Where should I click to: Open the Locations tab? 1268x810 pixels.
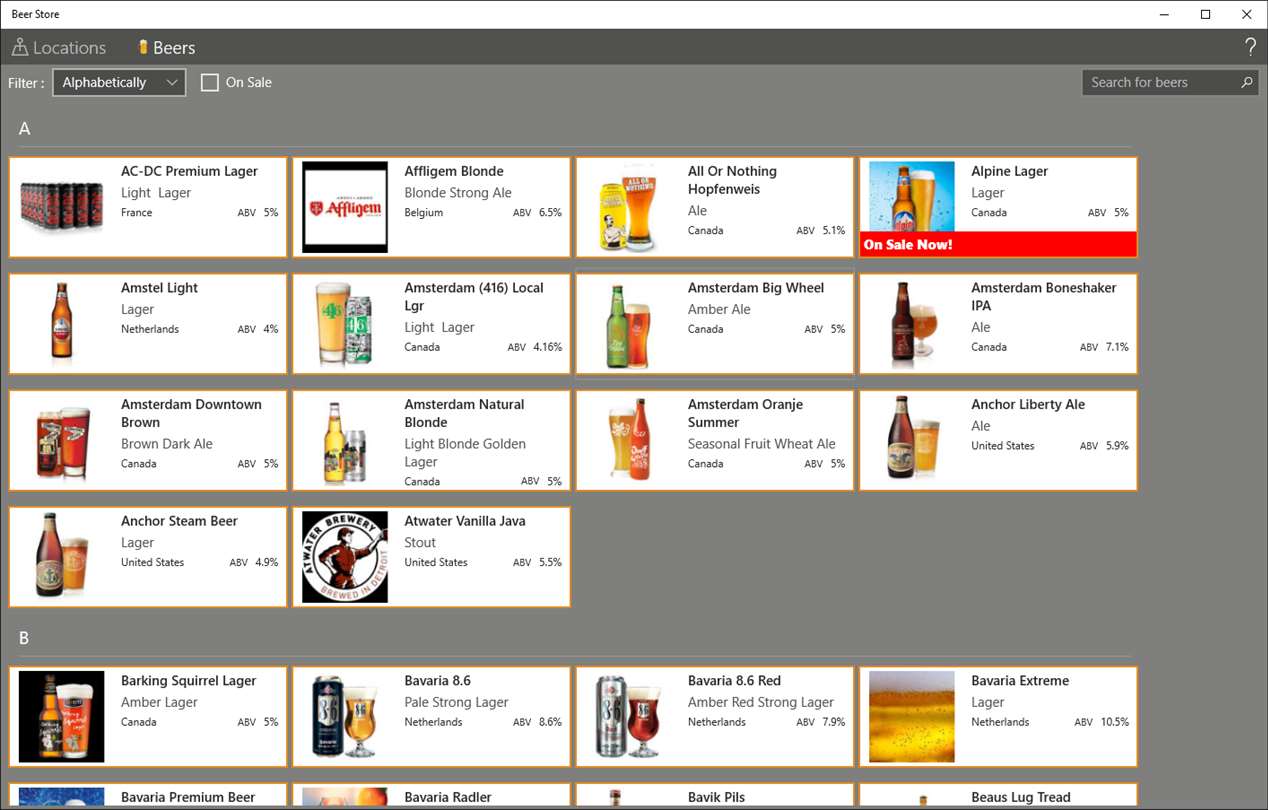pos(58,47)
